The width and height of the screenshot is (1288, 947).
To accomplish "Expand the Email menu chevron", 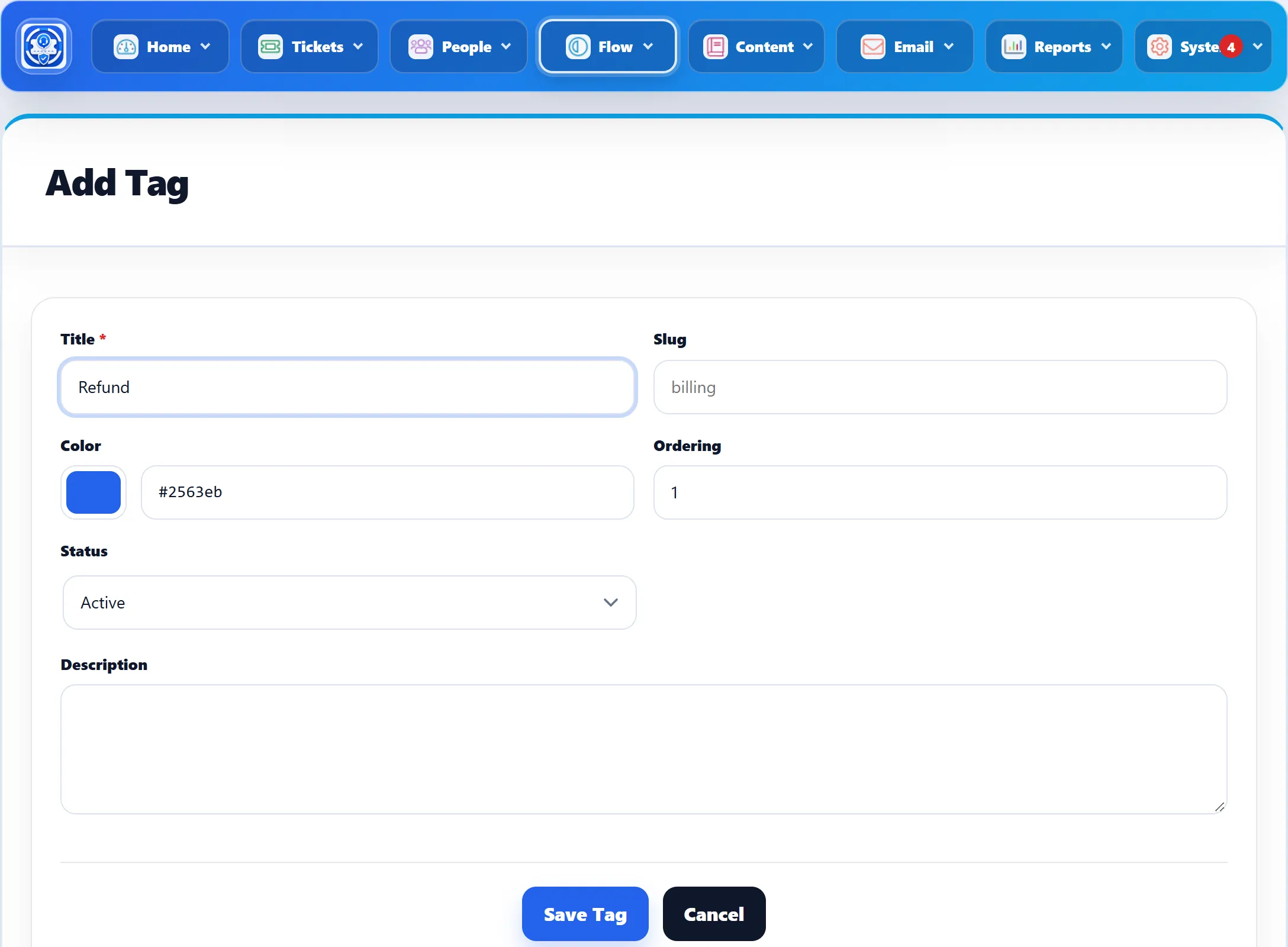I will coord(949,47).
